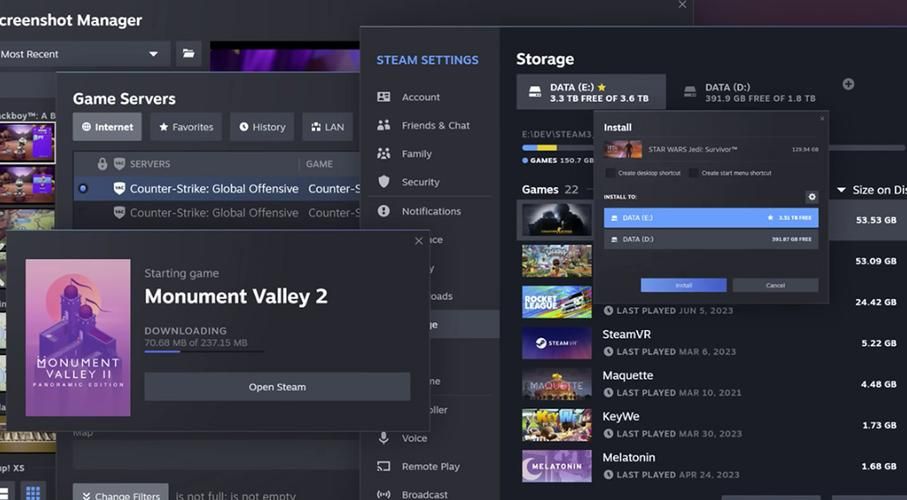
Task: Add a new storage drive with plus icon
Action: [848, 85]
